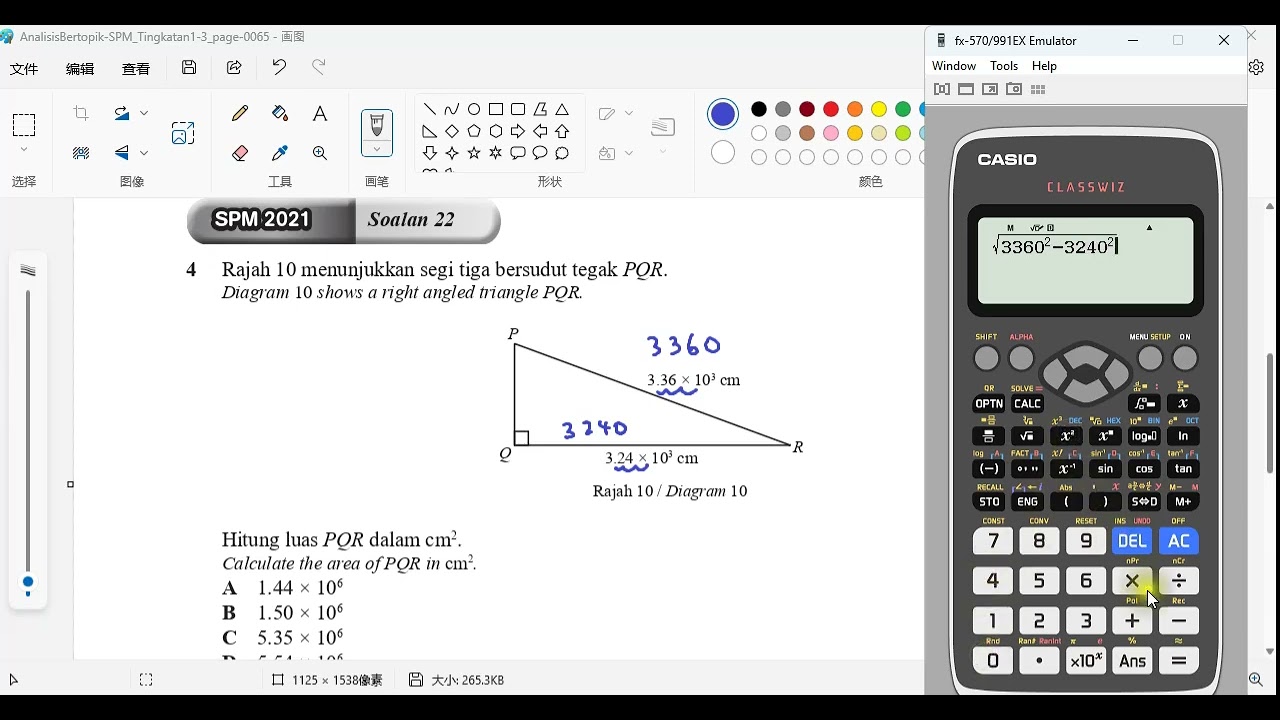
Task: Click the Redo arrow in Paint
Action: click(319, 68)
